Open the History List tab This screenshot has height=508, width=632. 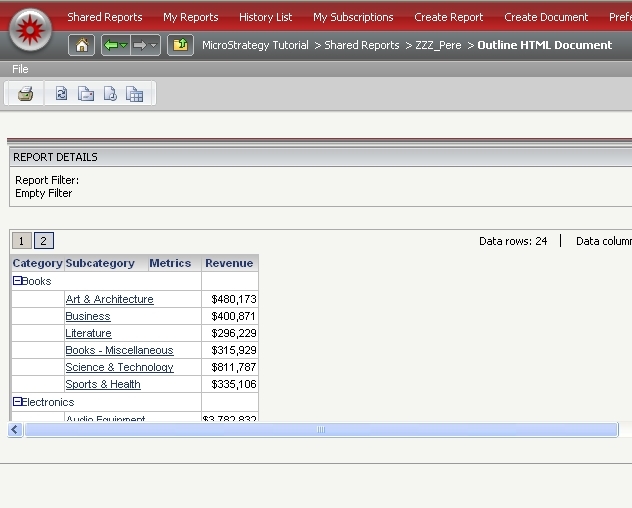pyautogui.click(x=265, y=17)
